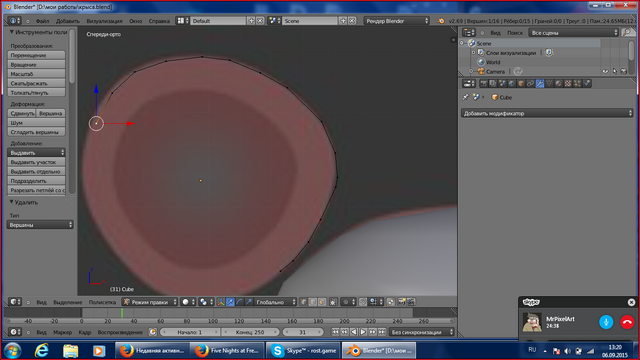Open the Modifiers properties tab wrench icon

point(540,84)
